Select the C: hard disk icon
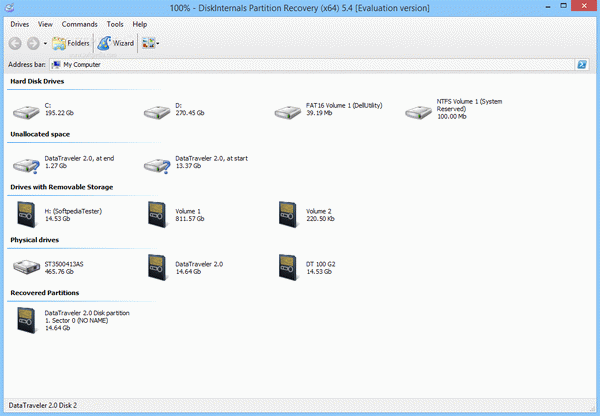 pos(26,112)
